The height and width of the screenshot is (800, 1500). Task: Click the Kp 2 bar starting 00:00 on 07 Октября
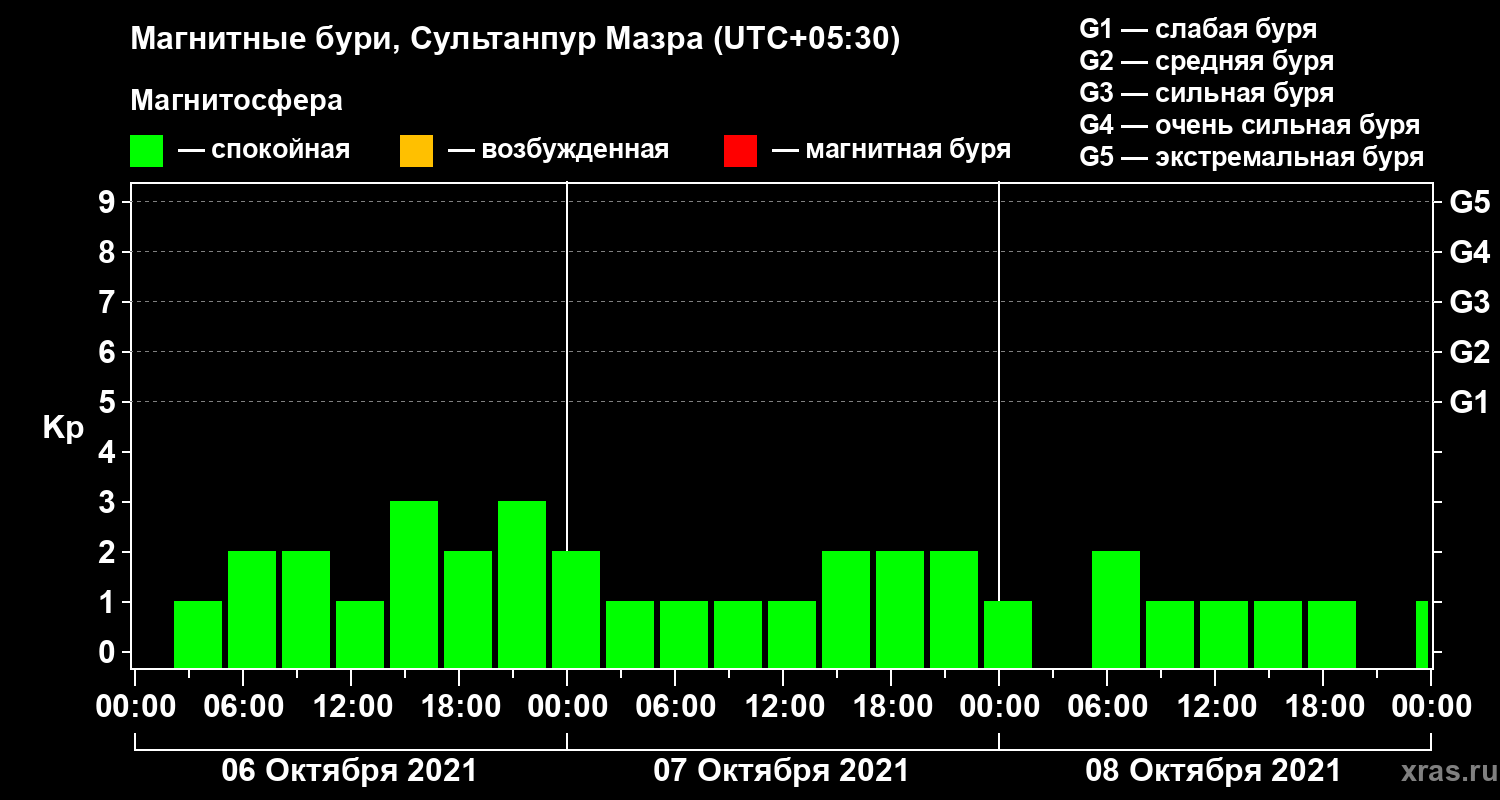point(576,609)
